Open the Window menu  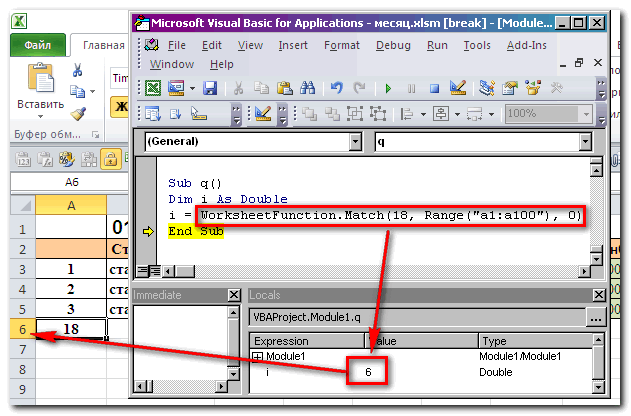click(x=172, y=64)
